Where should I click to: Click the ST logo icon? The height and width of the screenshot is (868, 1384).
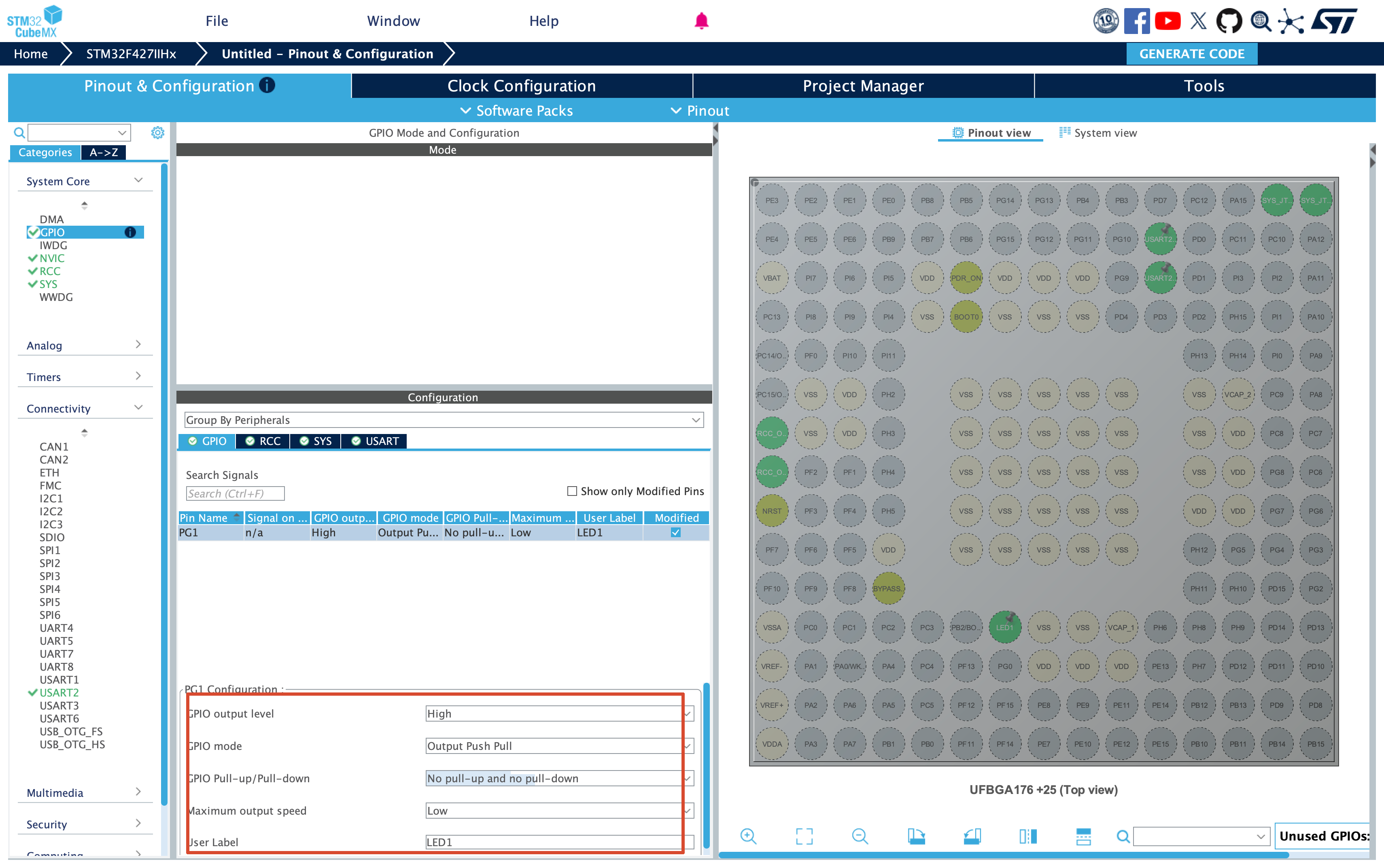point(1335,21)
